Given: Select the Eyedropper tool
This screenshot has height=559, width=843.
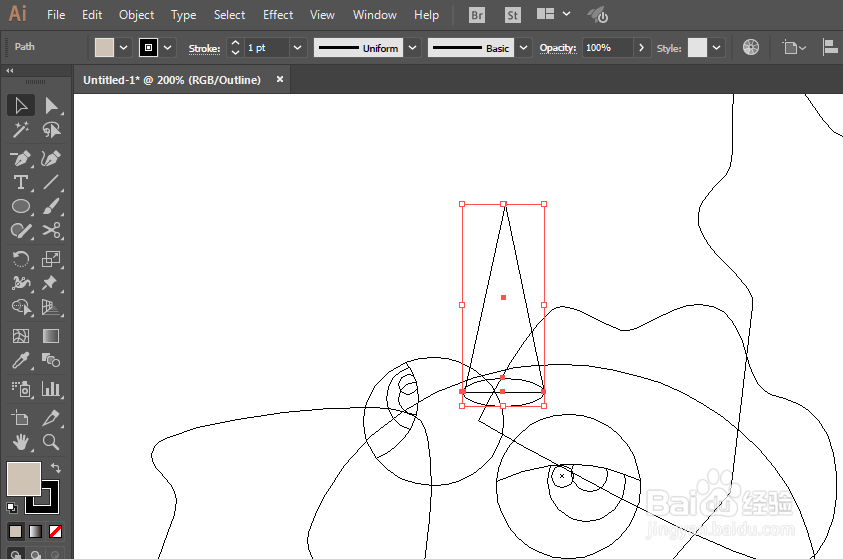Looking at the screenshot, I should (x=21, y=360).
